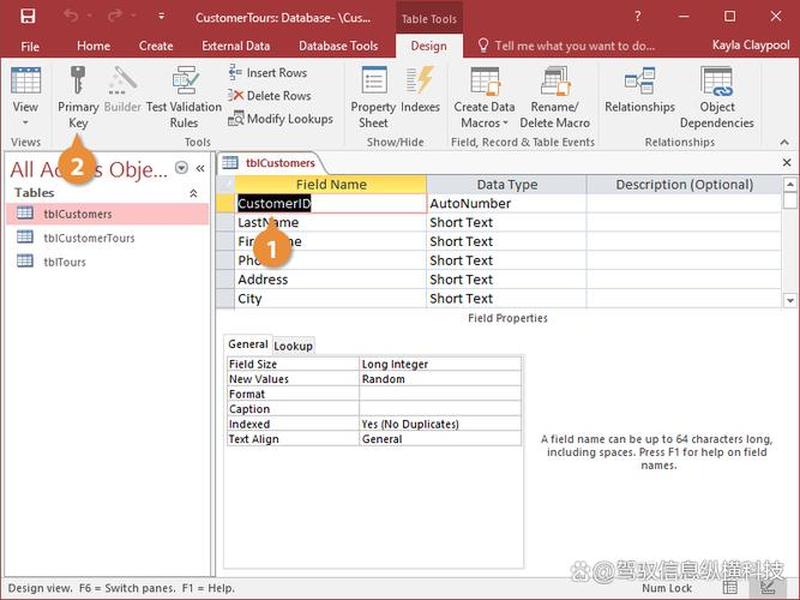The width and height of the screenshot is (800, 600).
Task: Click the Caption property box
Action: [x=440, y=409]
